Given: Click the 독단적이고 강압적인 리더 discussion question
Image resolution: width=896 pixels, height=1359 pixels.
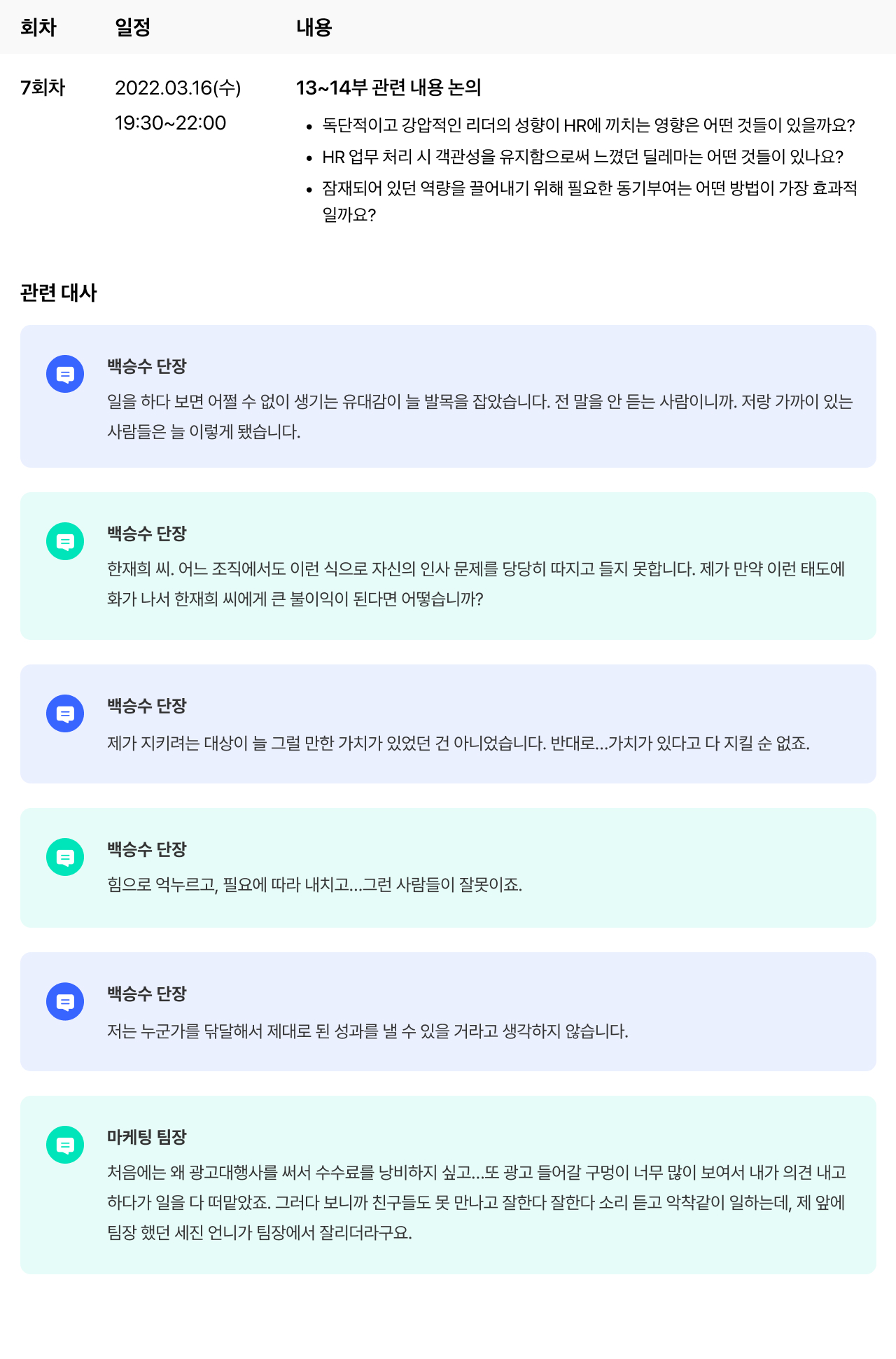Looking at the screenshot, I should (x=588, y=125).
